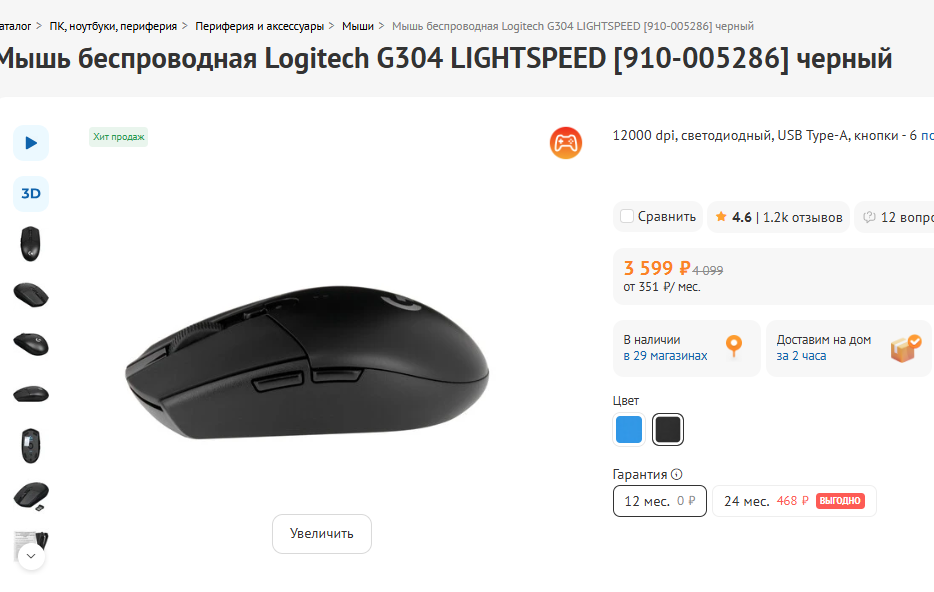Click the home delivery box icon
934x592 pixels.
(906, 348)
